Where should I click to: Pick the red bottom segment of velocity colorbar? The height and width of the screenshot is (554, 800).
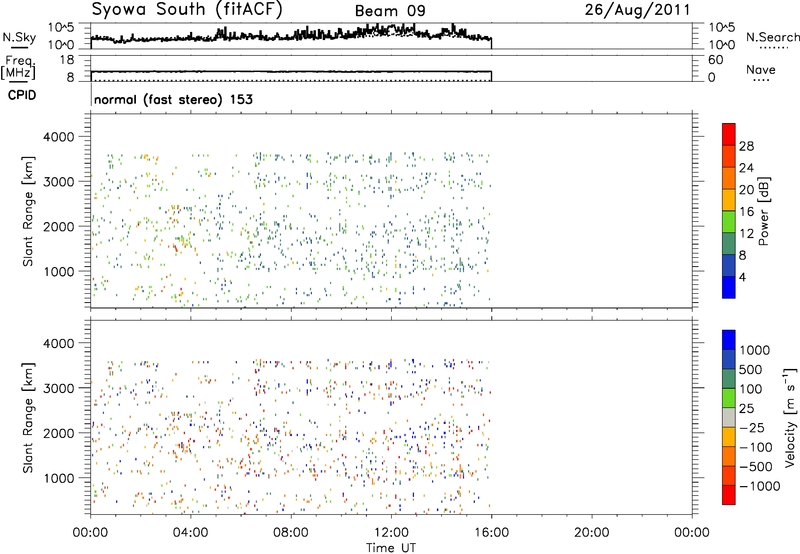(x=729, y=495)
